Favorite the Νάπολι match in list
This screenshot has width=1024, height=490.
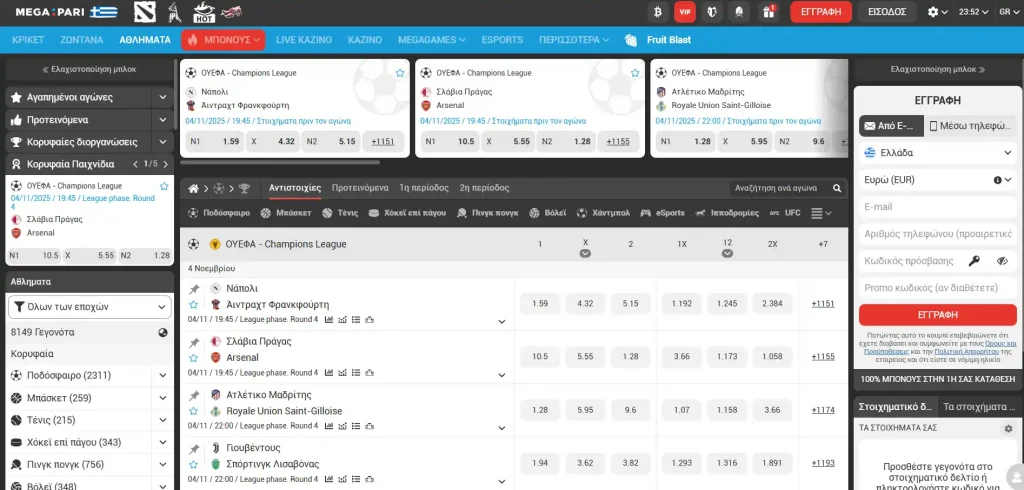coord(193,304)
